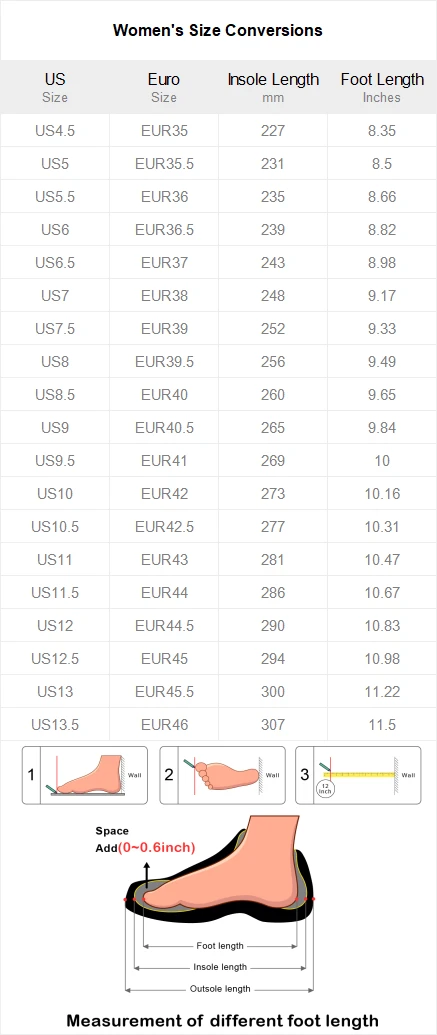Select the Insole Length mm header
Image resolution: width=437 pixels, height=1035 pixels.
coord(273,87)
